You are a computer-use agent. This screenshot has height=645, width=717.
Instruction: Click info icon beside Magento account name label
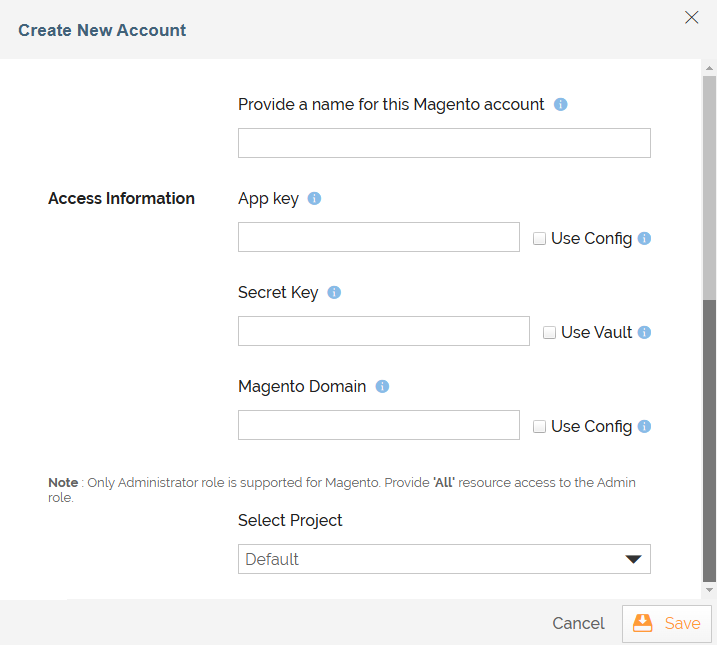coord(561,104)
